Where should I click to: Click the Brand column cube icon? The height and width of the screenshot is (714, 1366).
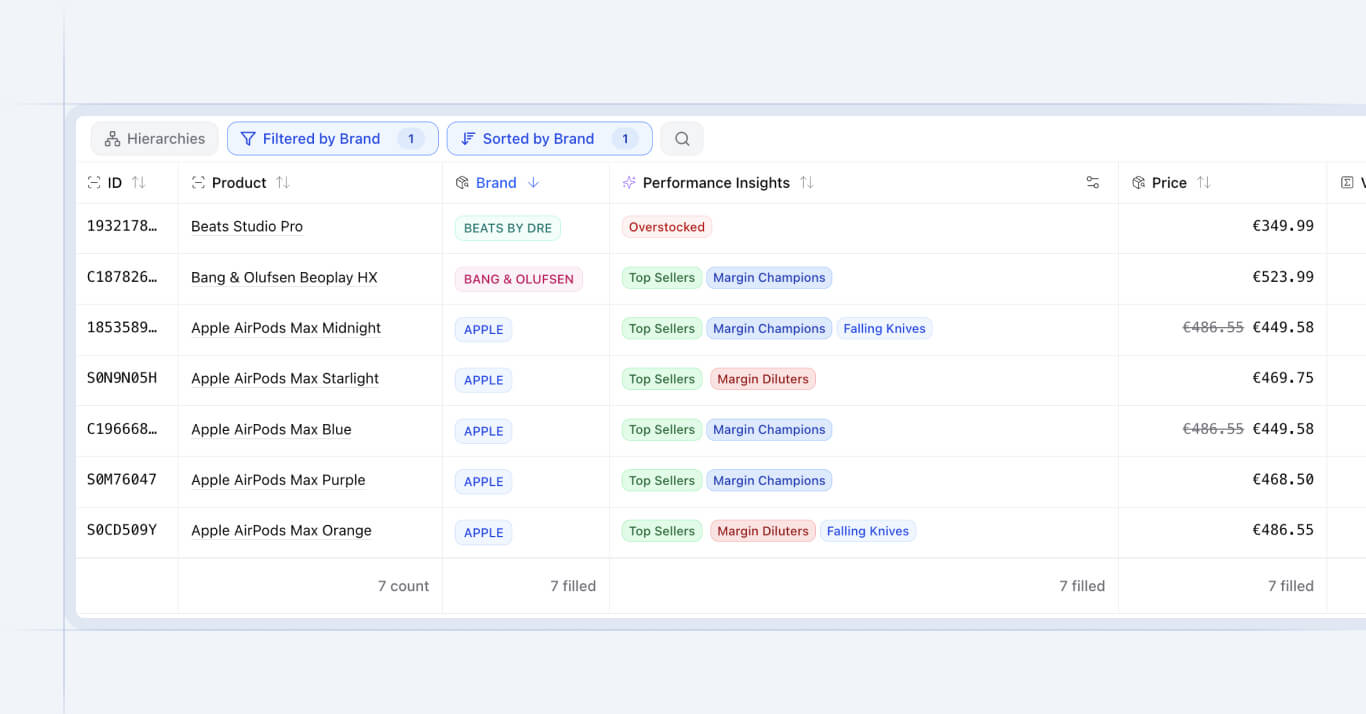(462, 183)
